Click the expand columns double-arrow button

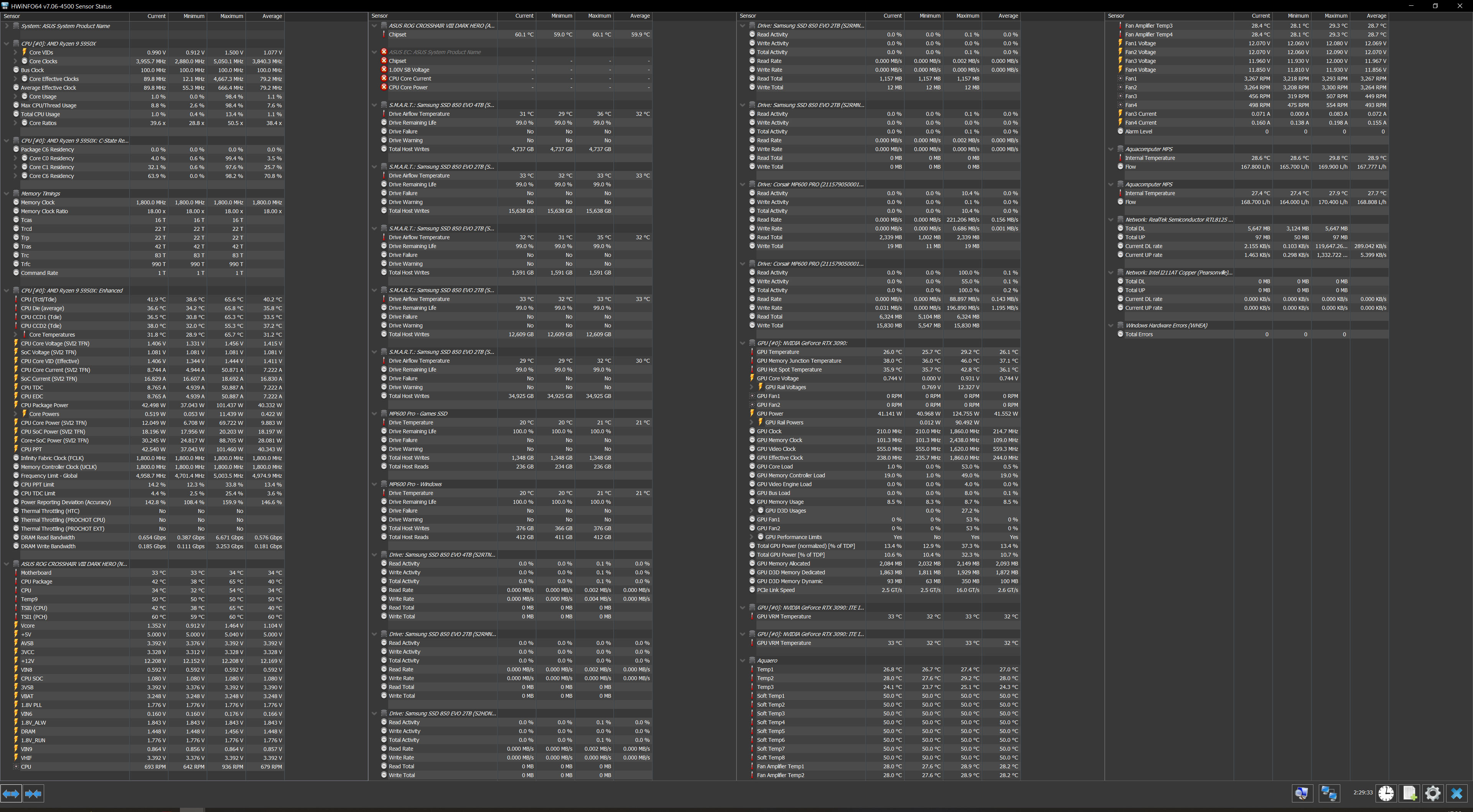point(11,793)
